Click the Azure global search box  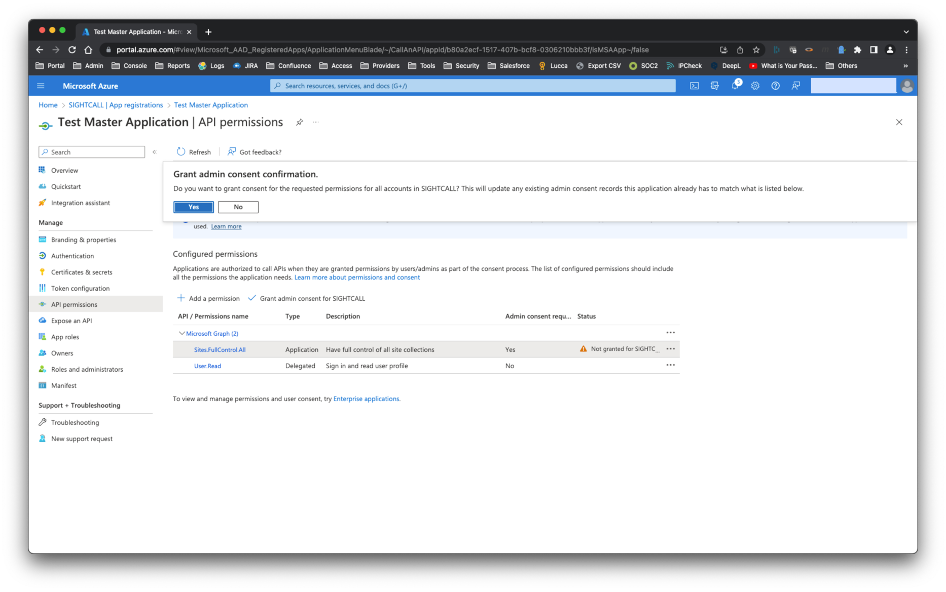click(x=472, y=86)
